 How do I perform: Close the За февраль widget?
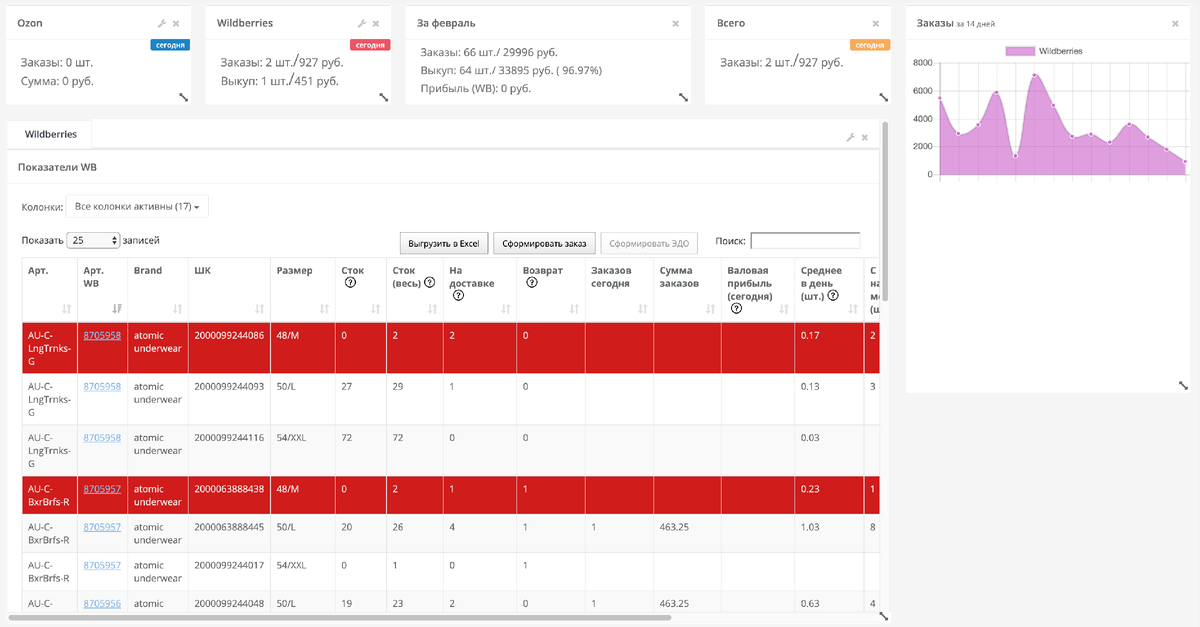pos(675,23)
